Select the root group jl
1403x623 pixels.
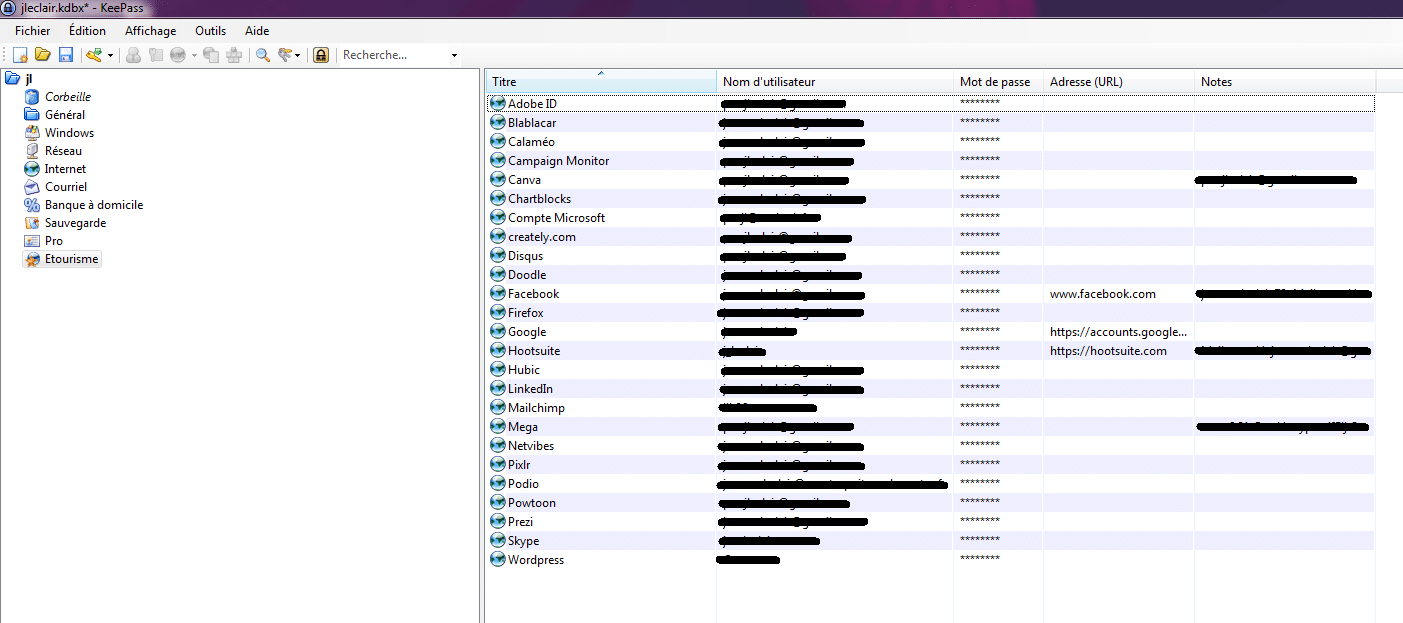pos(29,79)
